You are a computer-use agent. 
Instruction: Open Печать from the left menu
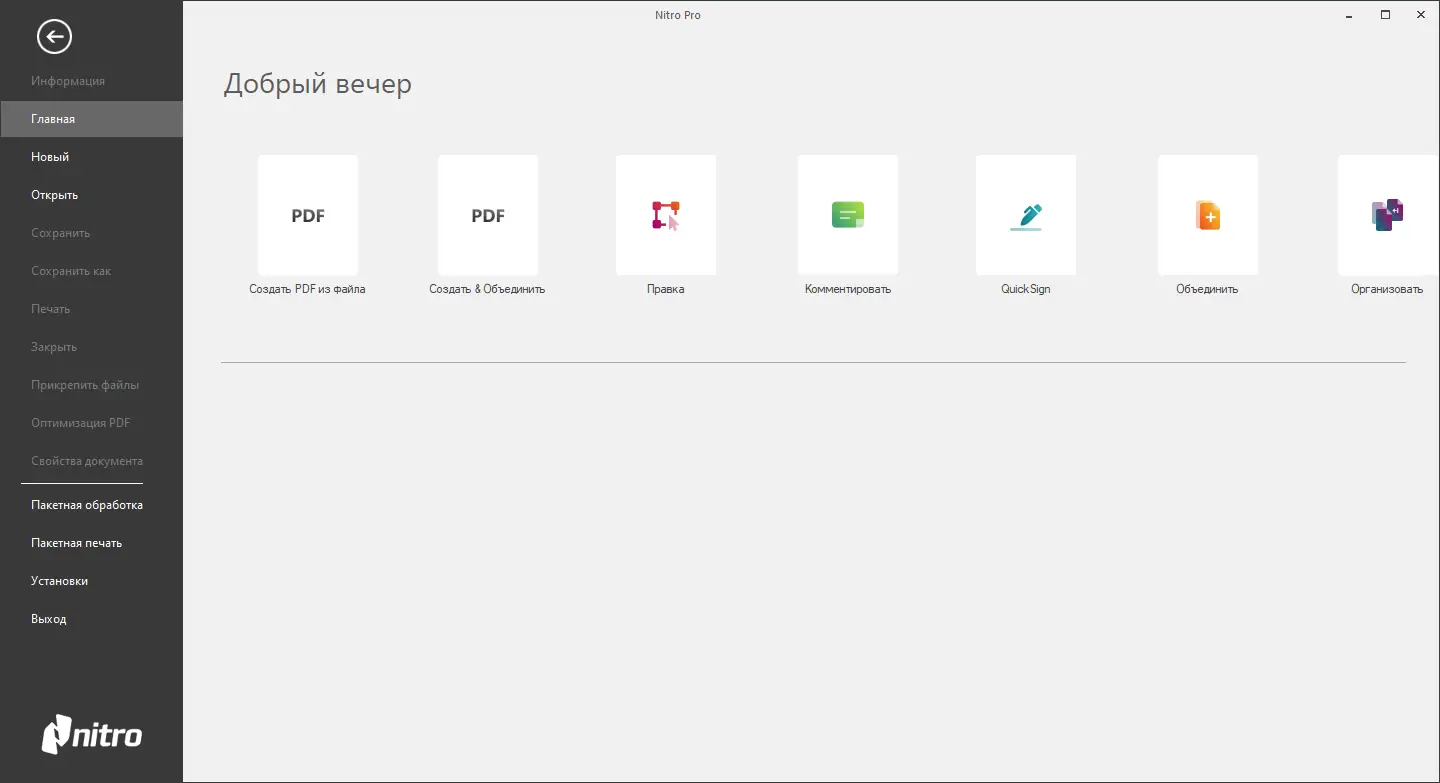(91, 309)
